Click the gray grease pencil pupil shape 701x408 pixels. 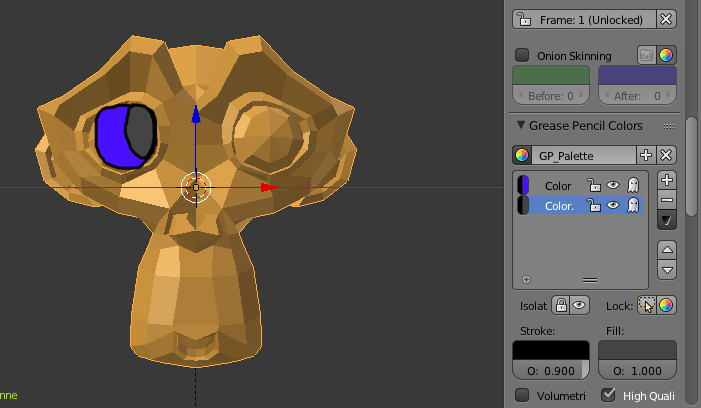(140, 131)
